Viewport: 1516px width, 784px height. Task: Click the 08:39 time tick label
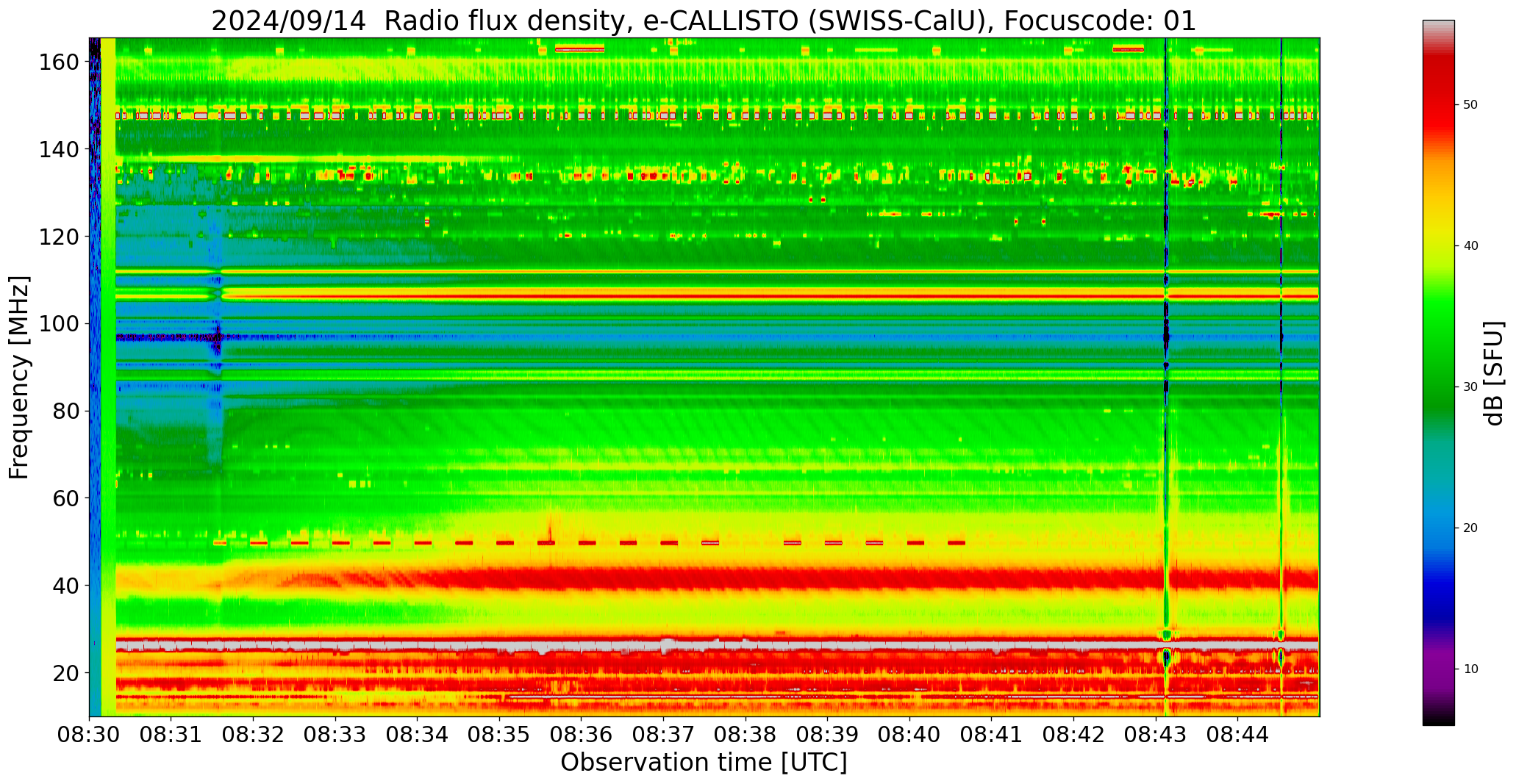pos(827,734)
